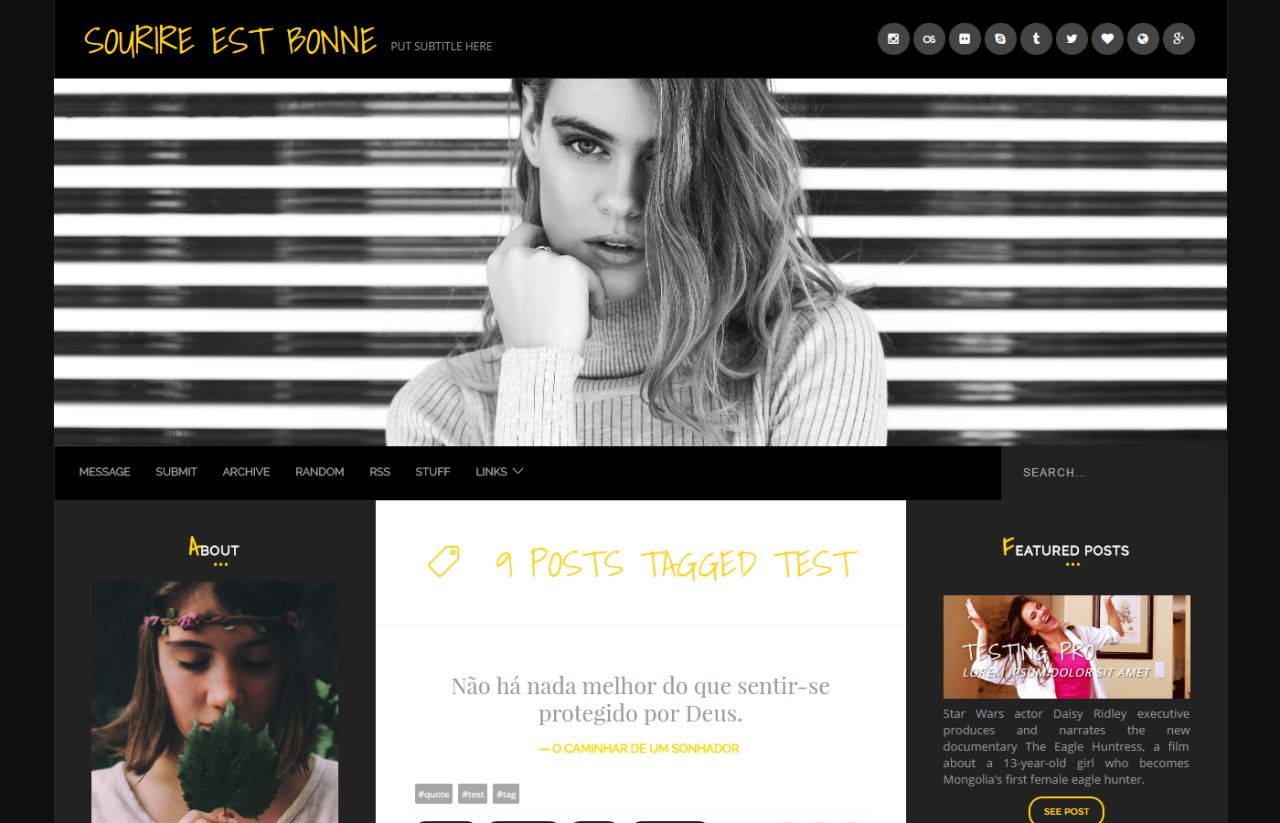Open the Google Plus social icon
The image size is (1280, 823).
point(1179,39)
